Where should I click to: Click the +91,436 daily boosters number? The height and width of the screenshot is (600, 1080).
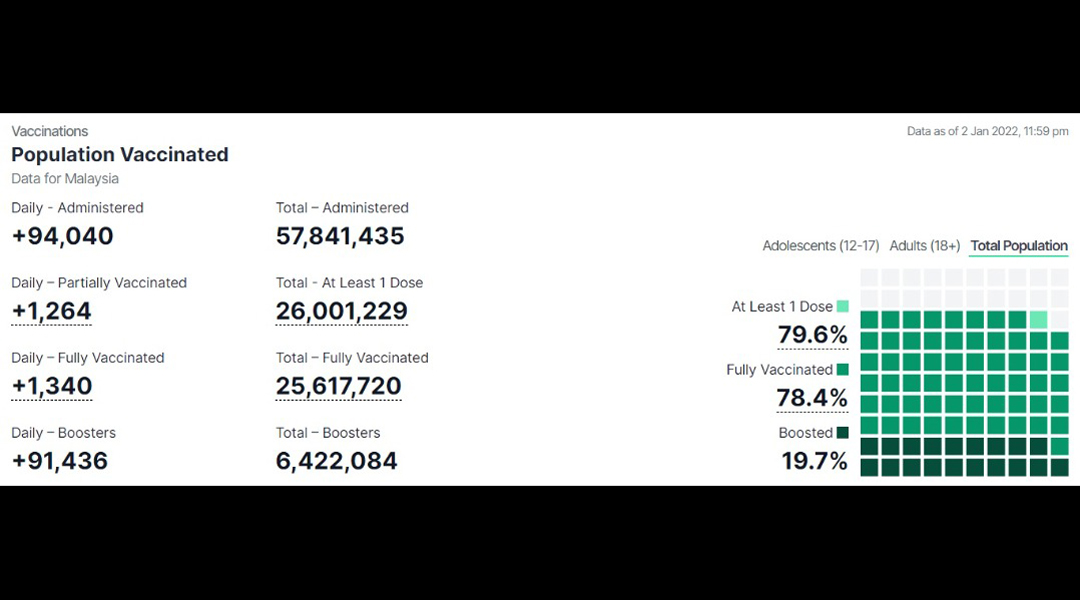[60, 461]
